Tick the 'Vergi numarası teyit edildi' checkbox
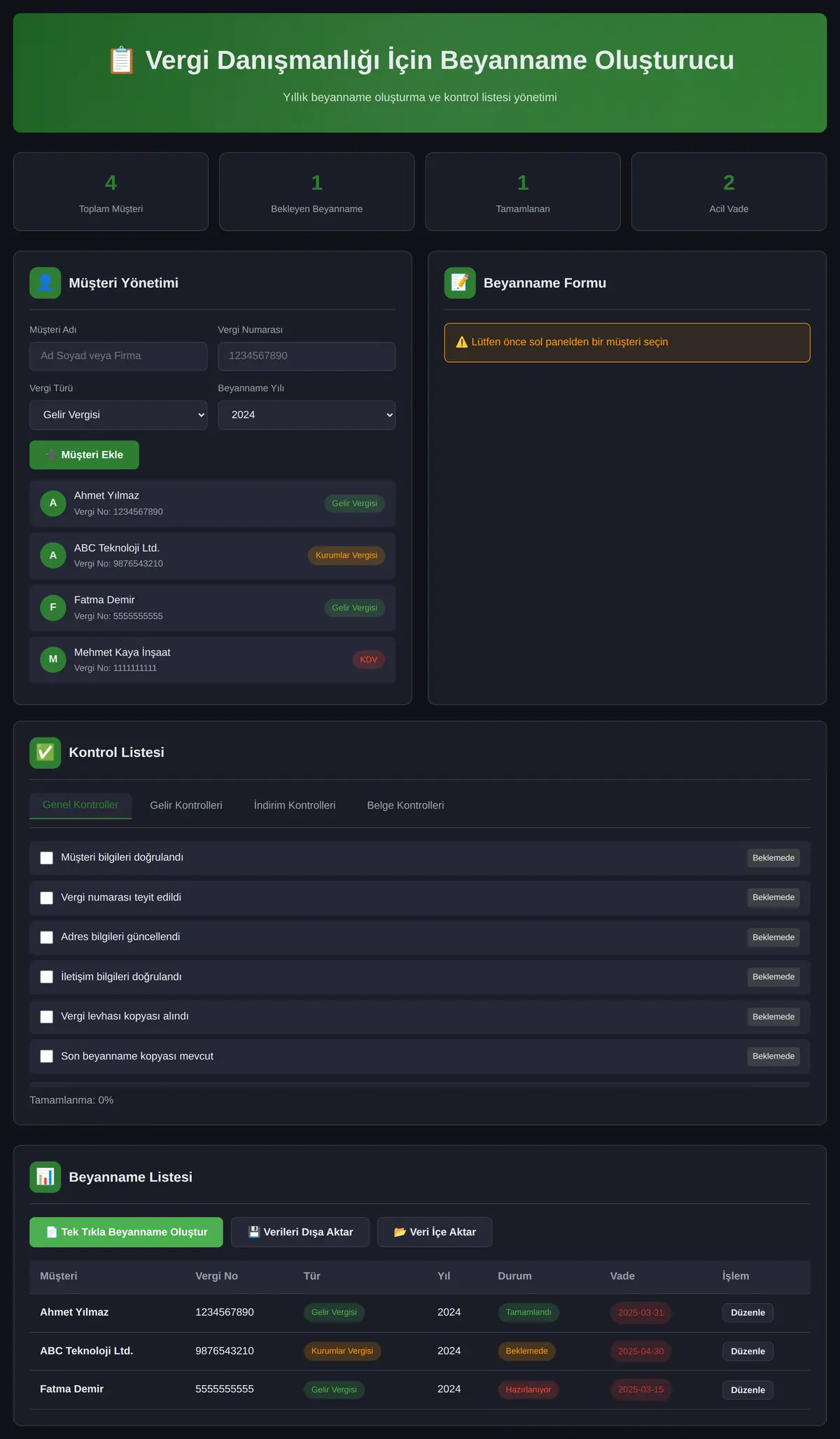Viewport: 840px width, 1439px height. (x=47, y=898)
